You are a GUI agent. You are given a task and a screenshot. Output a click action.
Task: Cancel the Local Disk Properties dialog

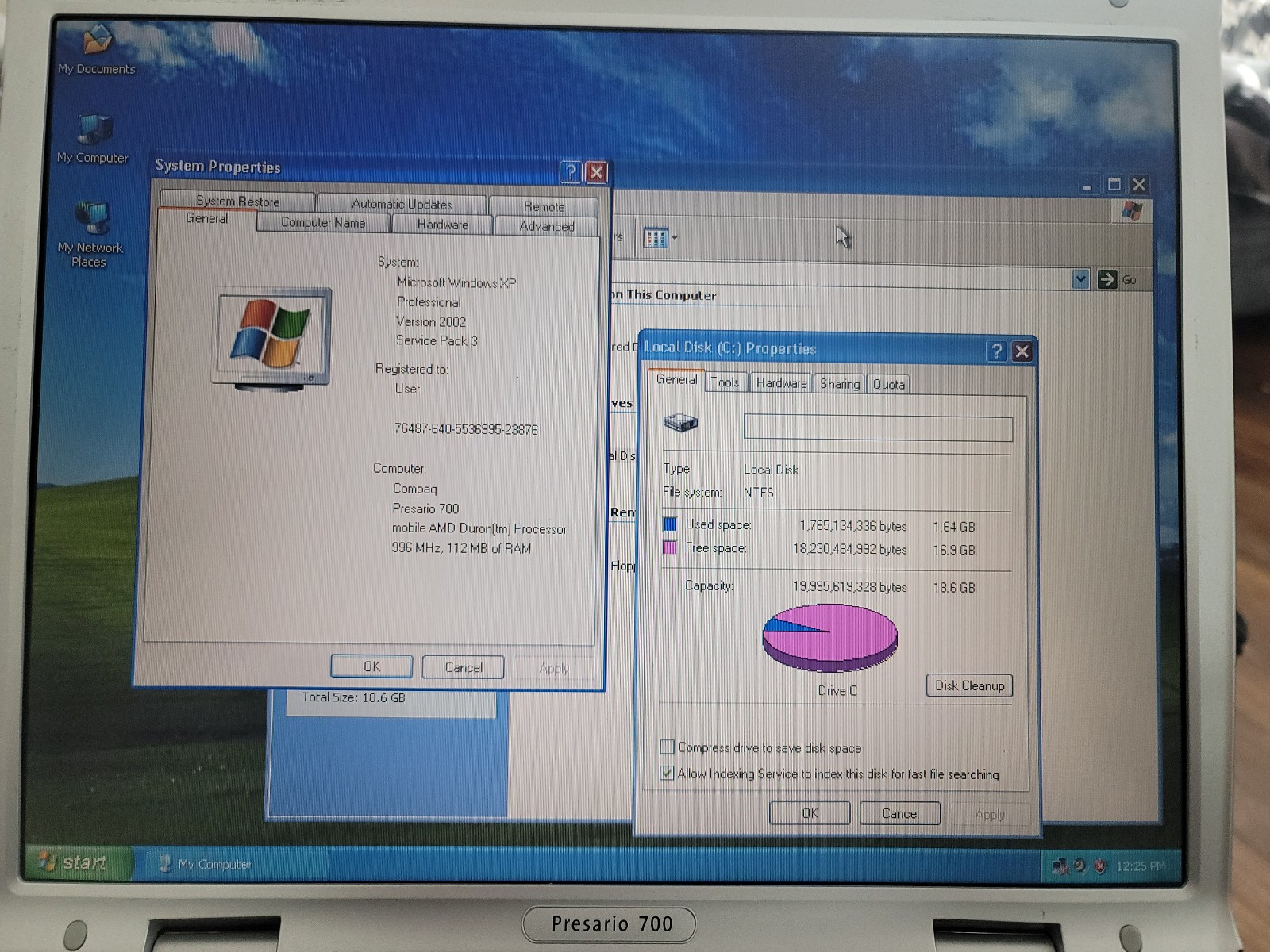click(900, 813)
